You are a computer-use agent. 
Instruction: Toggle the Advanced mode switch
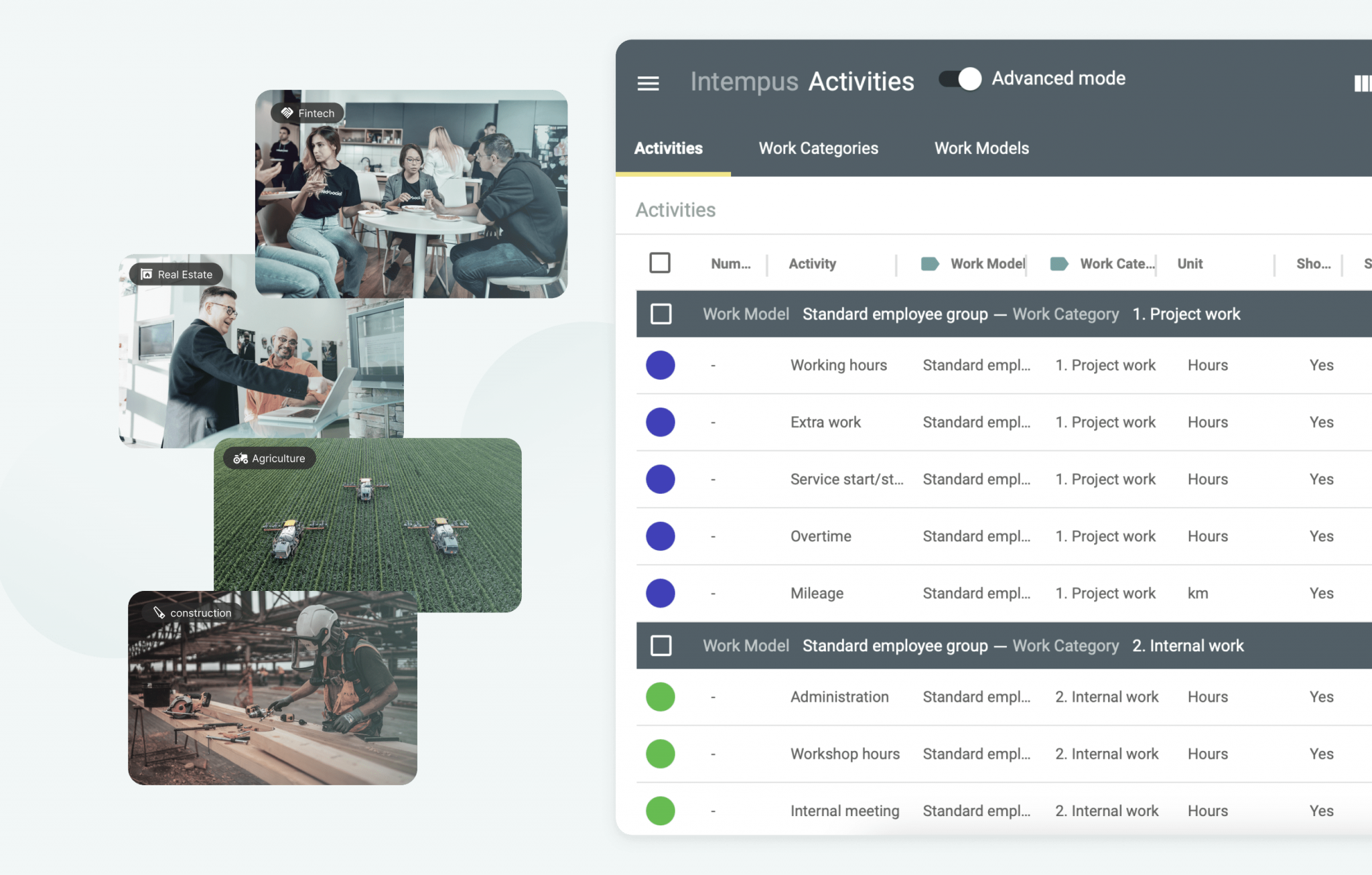tap(960, 79)
